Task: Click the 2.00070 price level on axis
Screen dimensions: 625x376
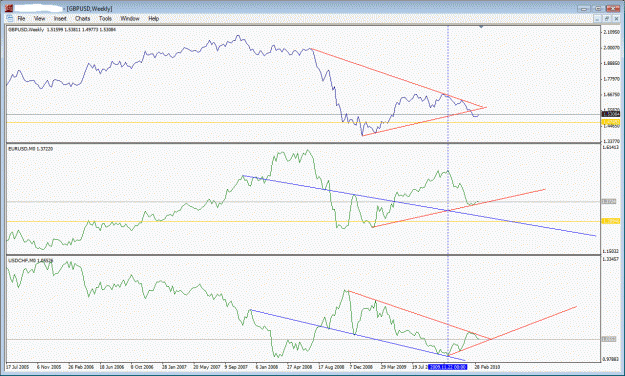Action: click(x=611, y=47)
